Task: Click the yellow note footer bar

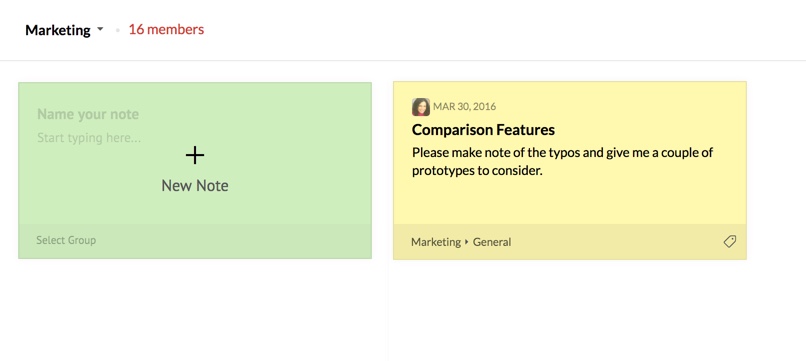Action: pyautogui.click(x=570, y=242)
